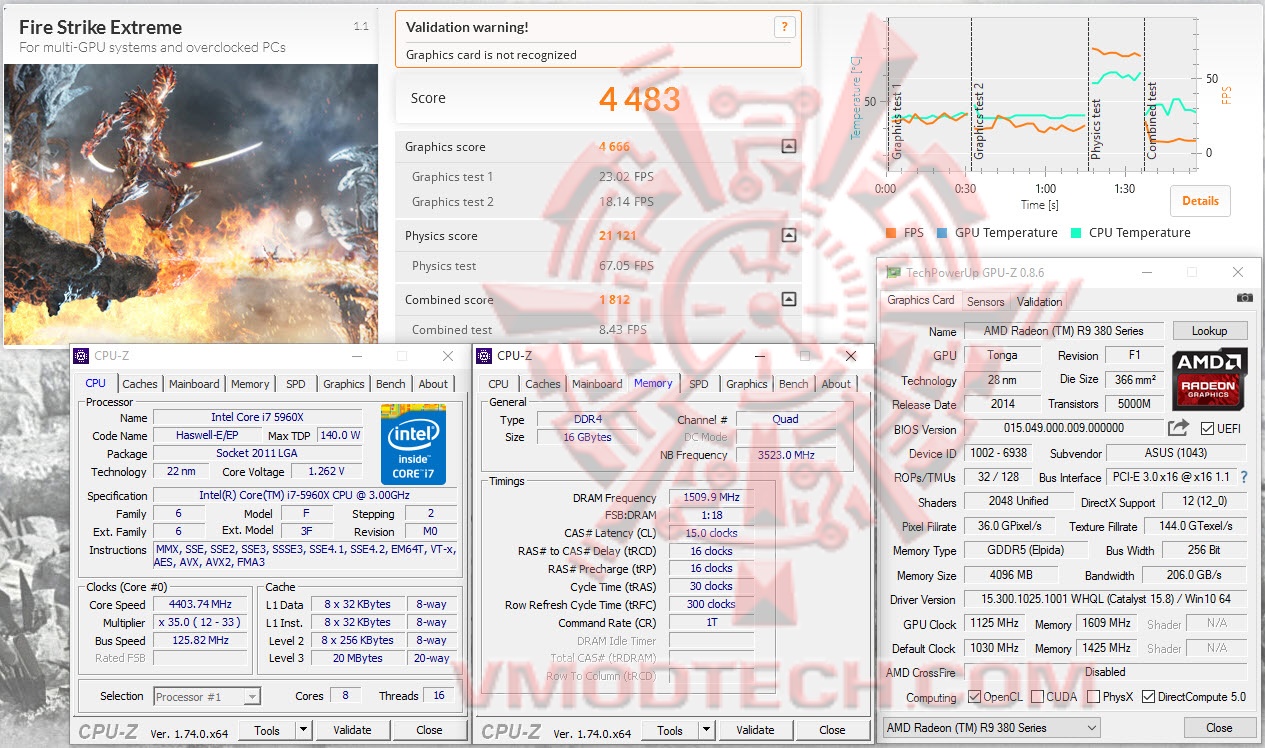The height and width of the screenshot is (748, 1265).
Task: Open Mainboard tab in first CPU-Z window
Action: click(x=194, y=384)
